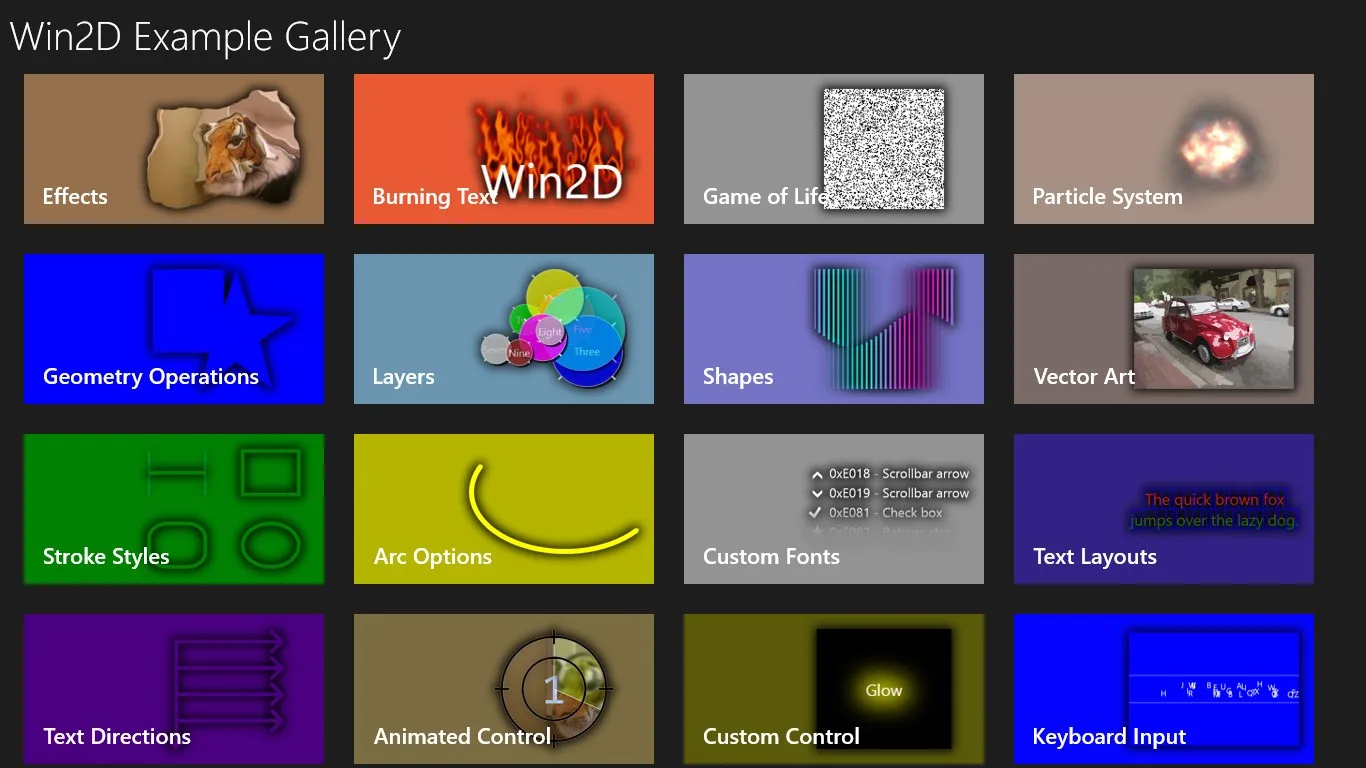Launch the Keyboard Input example tile
This screenshot has width=1366, height=768.
pos(1164,689)
